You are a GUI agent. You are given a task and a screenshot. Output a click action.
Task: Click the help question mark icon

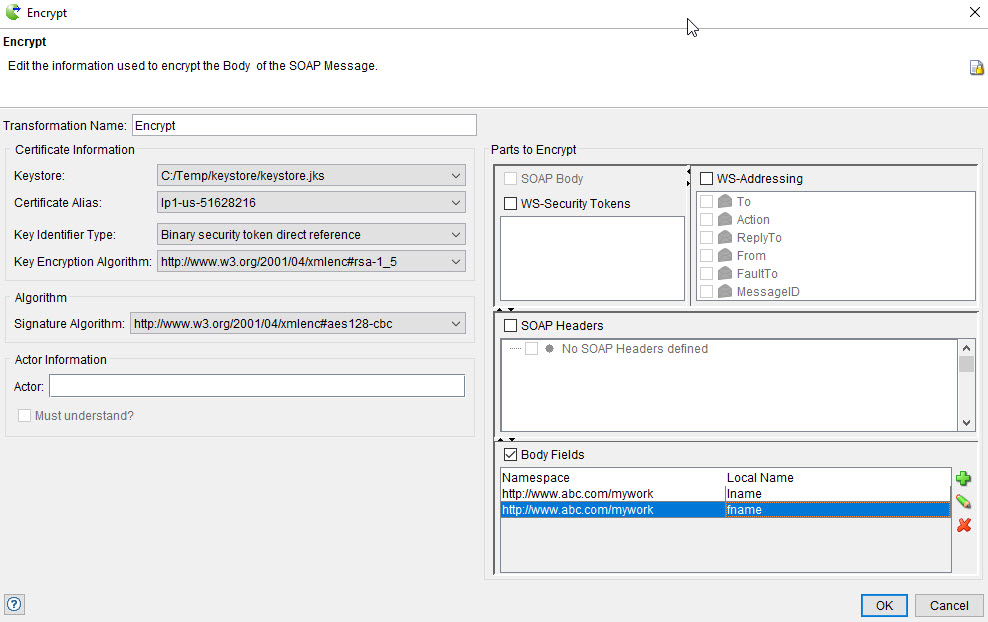pos(14,604)
